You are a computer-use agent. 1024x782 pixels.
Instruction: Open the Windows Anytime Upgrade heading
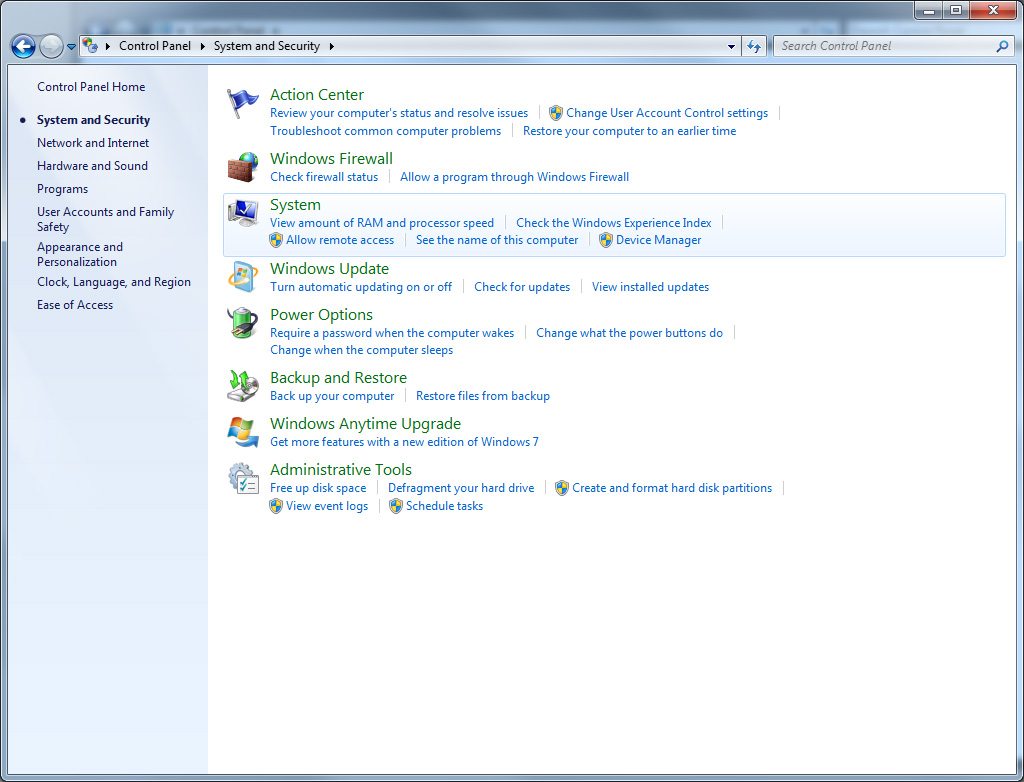365,424
